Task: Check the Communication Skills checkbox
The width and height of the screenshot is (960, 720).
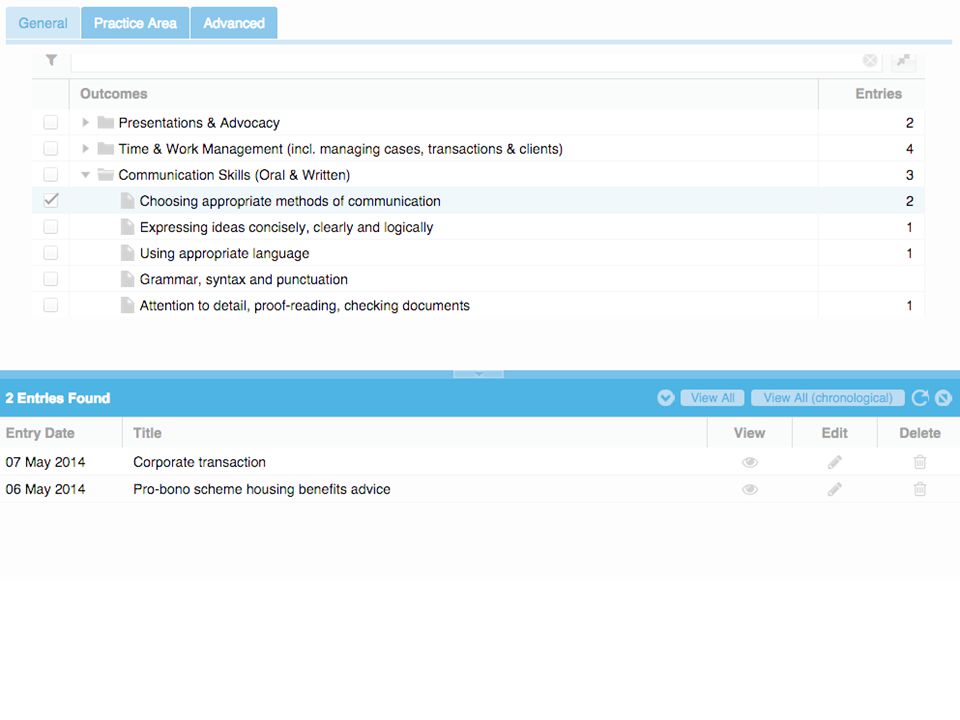Action: [x=51, y=174]
